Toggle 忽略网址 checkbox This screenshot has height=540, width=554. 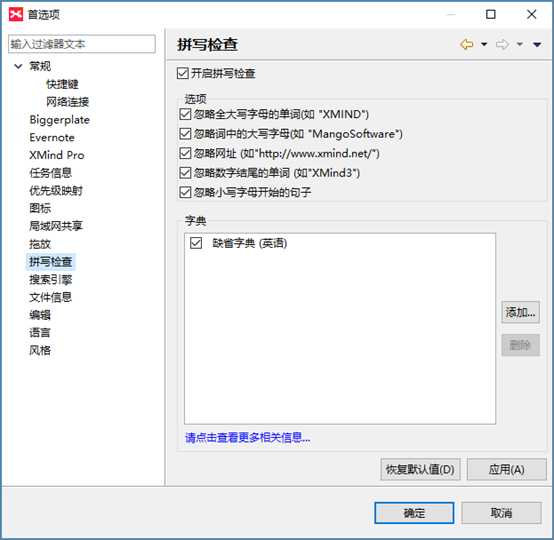coord(185,153)
